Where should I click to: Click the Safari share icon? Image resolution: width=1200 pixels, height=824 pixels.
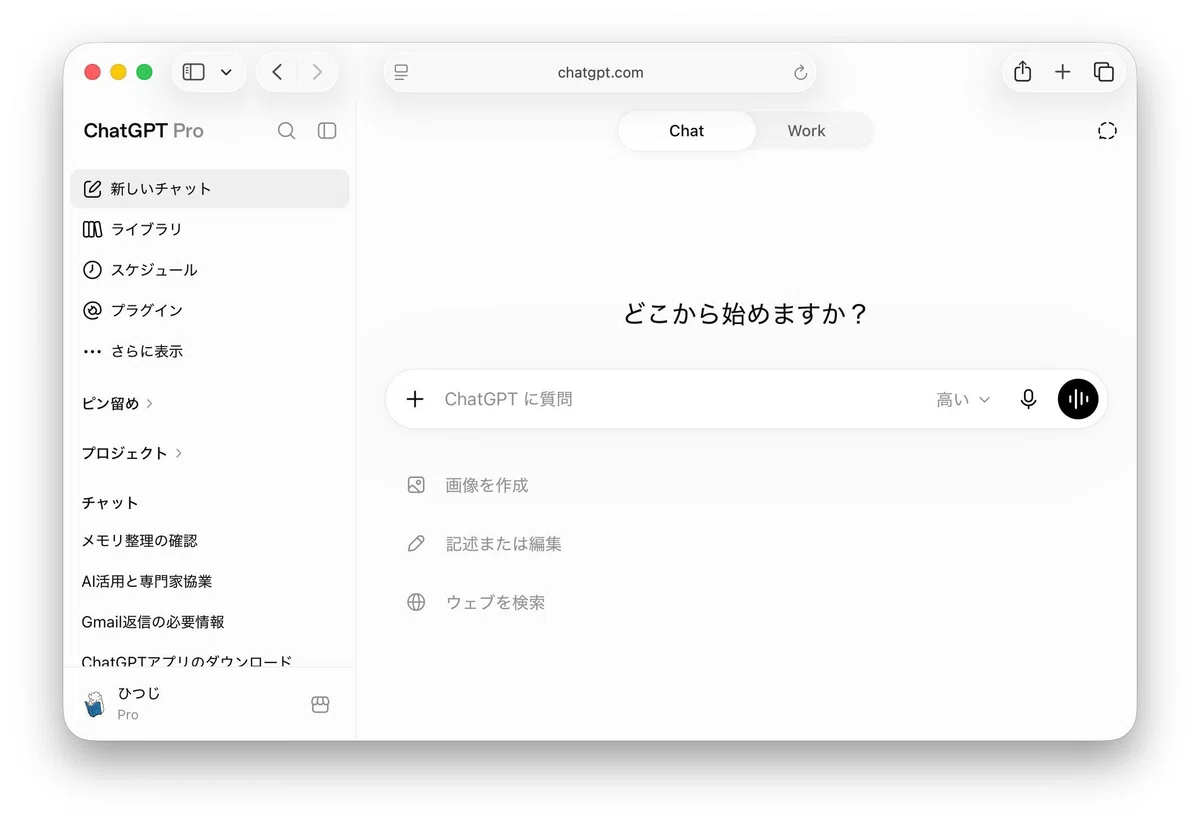(x=1022, y=72)
